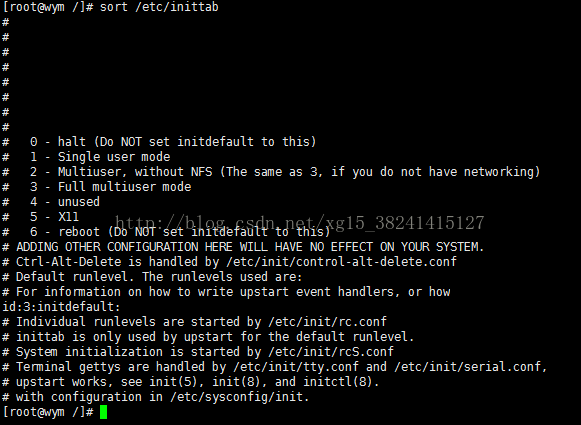Click the 'sort /etc/inittab' command text
The height and width of the screenshot is (425, 581).
(x=159, y=7)
